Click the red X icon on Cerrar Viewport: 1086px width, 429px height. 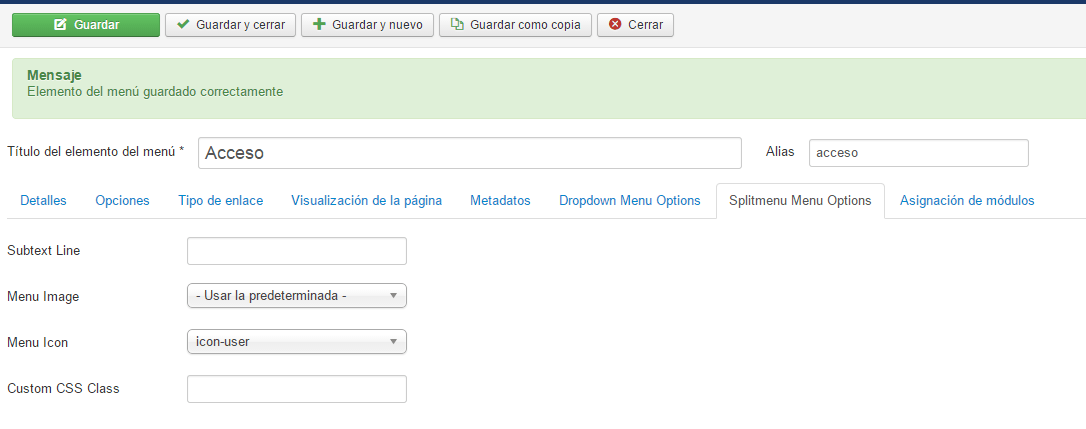click(615, 24)
